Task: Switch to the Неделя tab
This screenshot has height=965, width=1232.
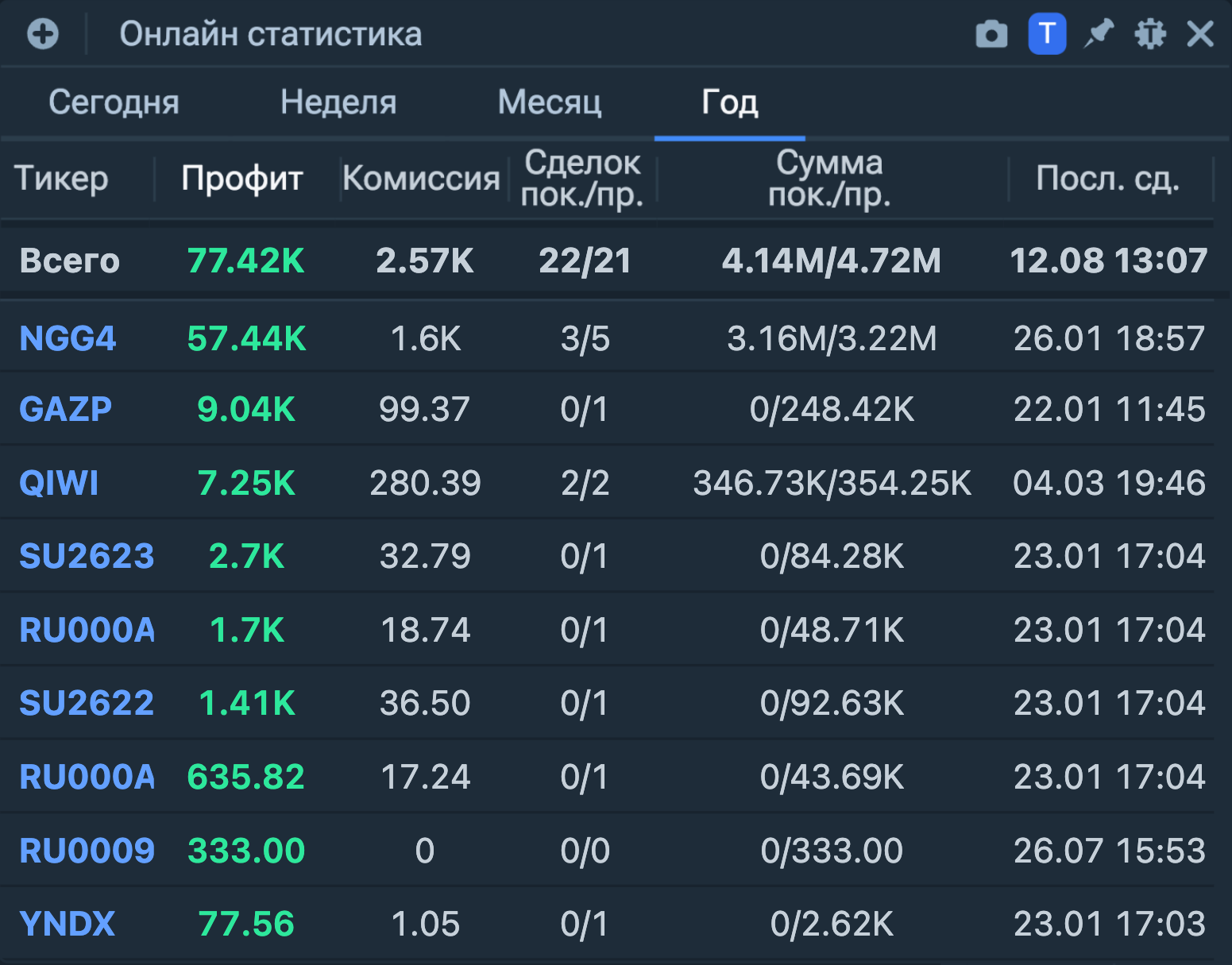Action: pyautogui.click(x=338, y=102)
